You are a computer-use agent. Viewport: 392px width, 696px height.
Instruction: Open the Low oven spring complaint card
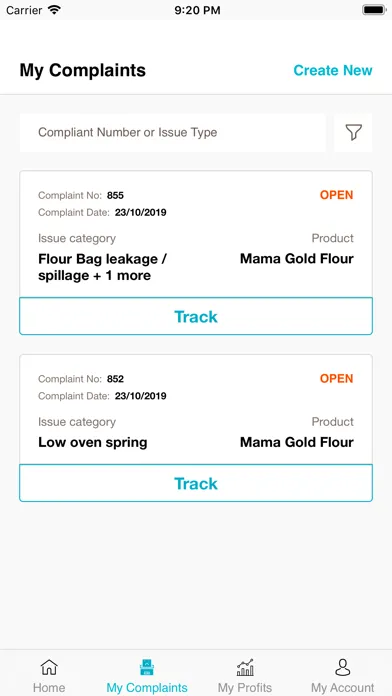tap(196, 409)
